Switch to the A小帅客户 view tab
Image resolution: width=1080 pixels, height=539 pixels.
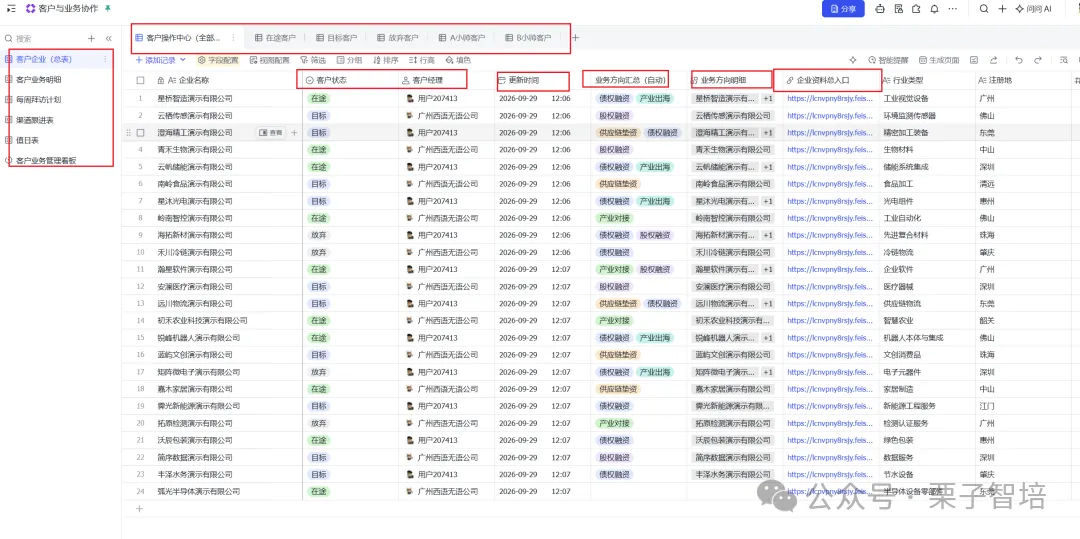click(462, 38)
